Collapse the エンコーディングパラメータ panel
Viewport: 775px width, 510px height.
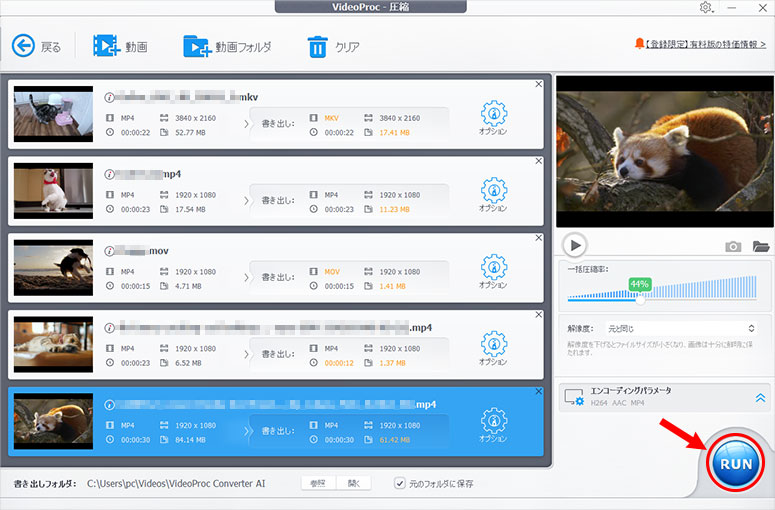point(760,398)
